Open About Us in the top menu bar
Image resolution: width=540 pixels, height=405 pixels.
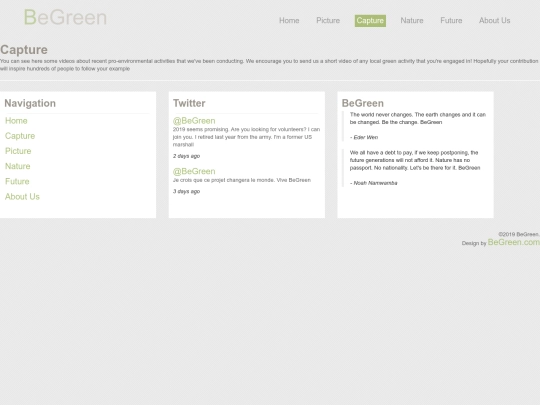(494, 21)
